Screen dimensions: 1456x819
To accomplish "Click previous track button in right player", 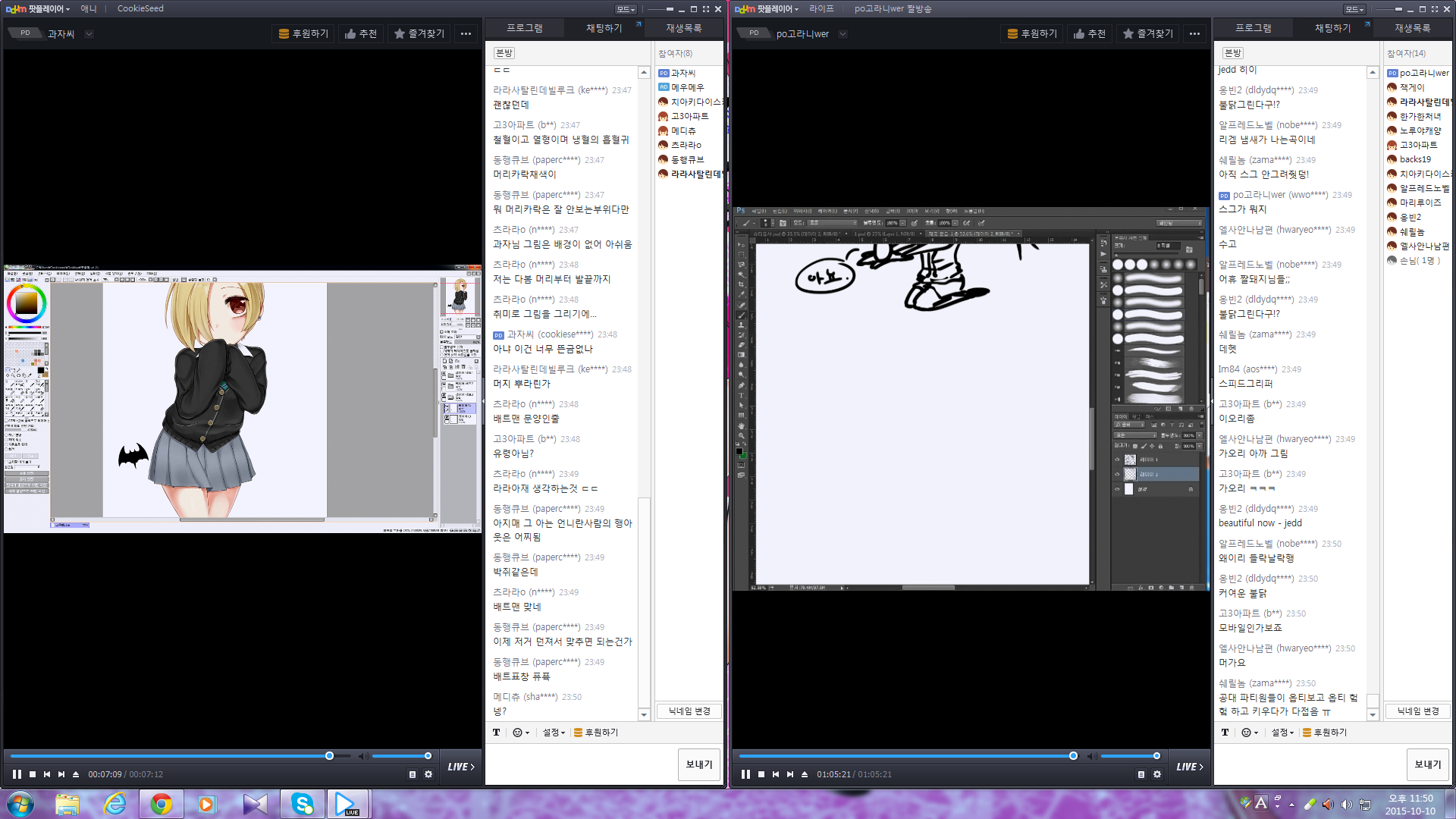I will [x=776, y=774].
